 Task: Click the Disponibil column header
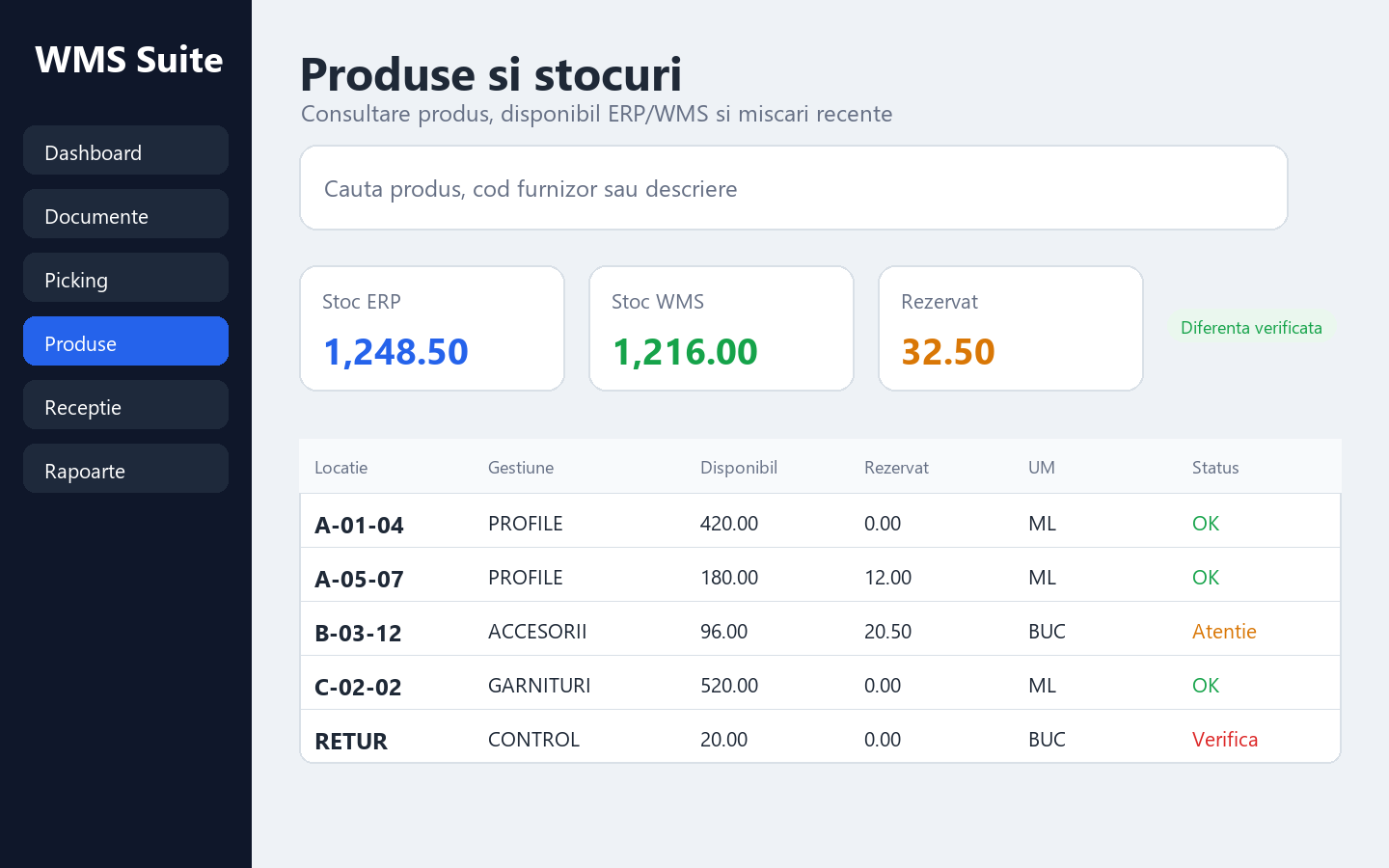[739, 468]
